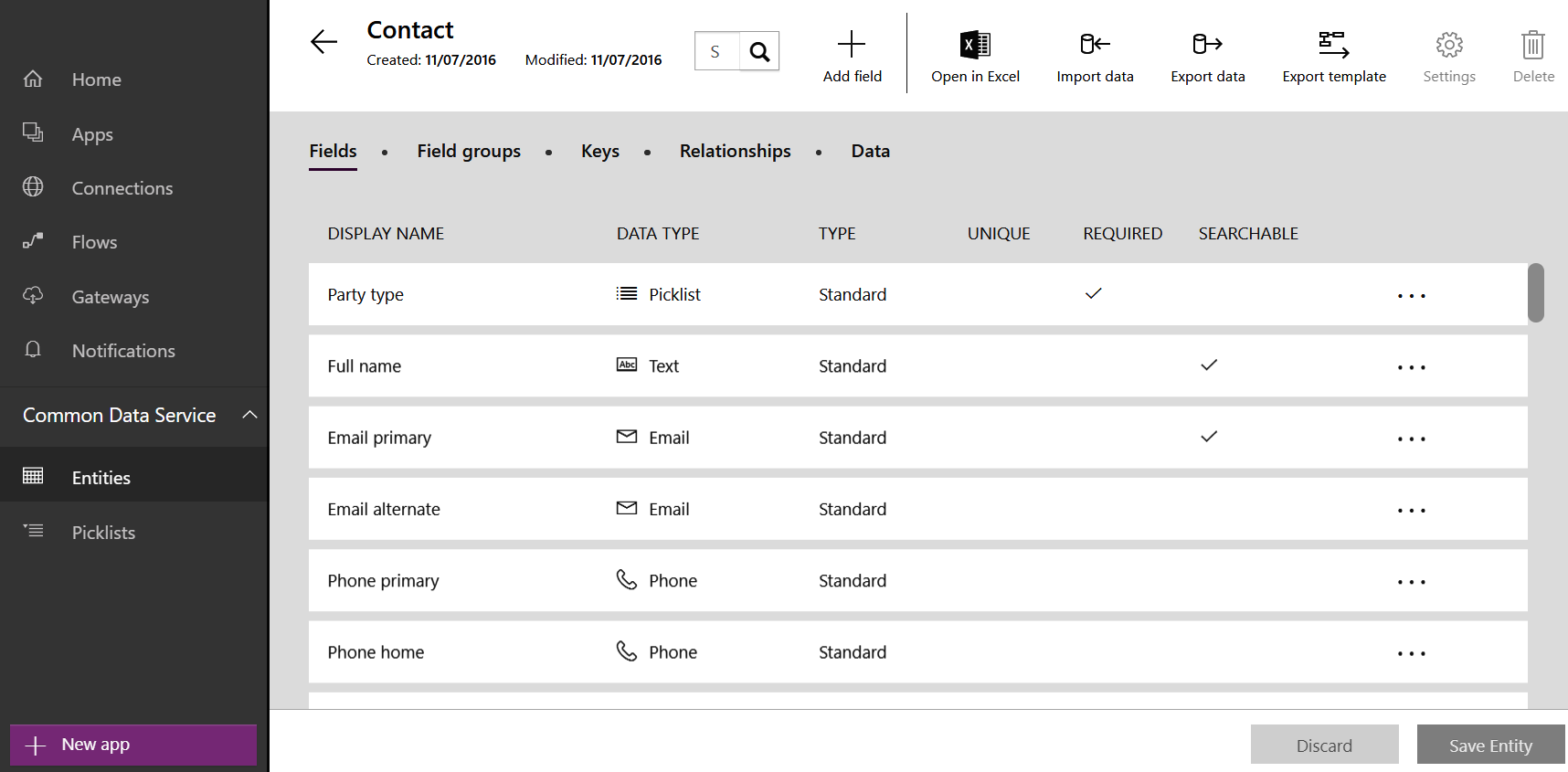This screenshot has width=1568, height=772.
Task: Click the Contact entity title
Action: point(409,30)
